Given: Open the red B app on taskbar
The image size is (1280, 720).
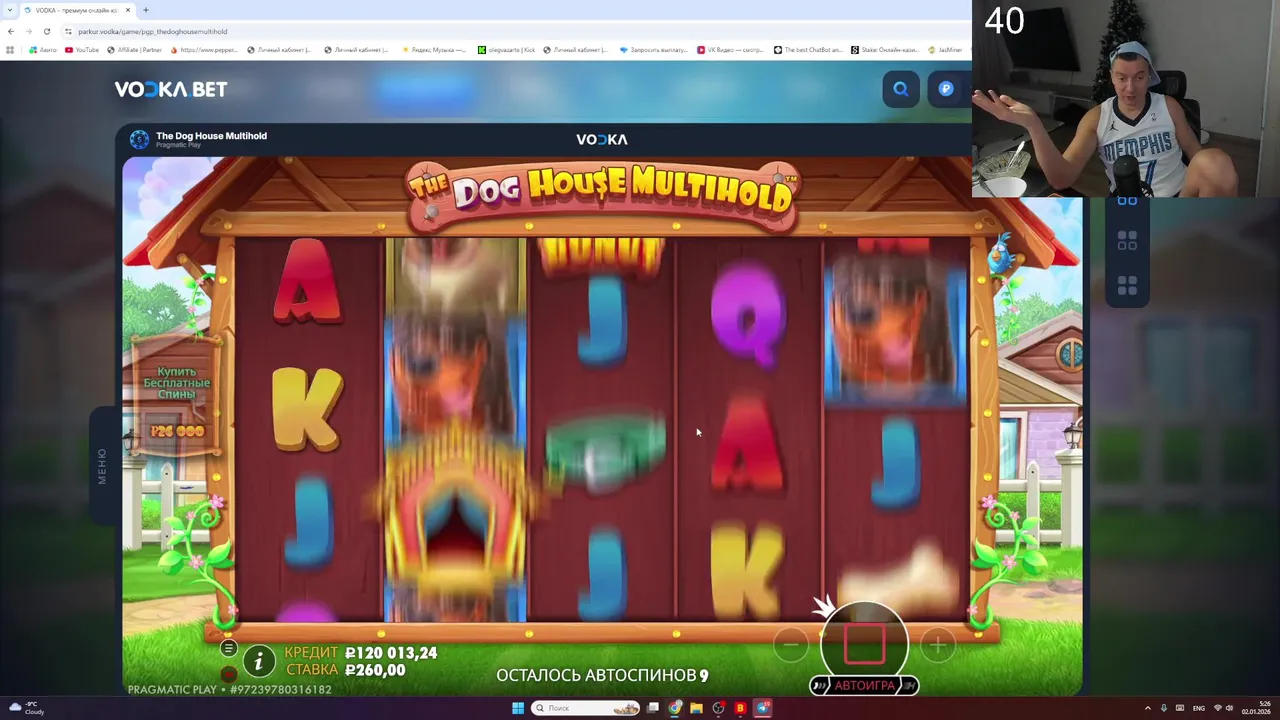Looking at the screenshot, I should point(740,708).
